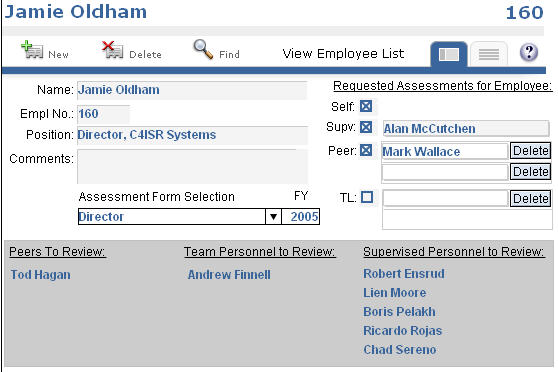Click Delete next to the TL field
This screenshot has width=558, height=372.
(x=530, y=198)
